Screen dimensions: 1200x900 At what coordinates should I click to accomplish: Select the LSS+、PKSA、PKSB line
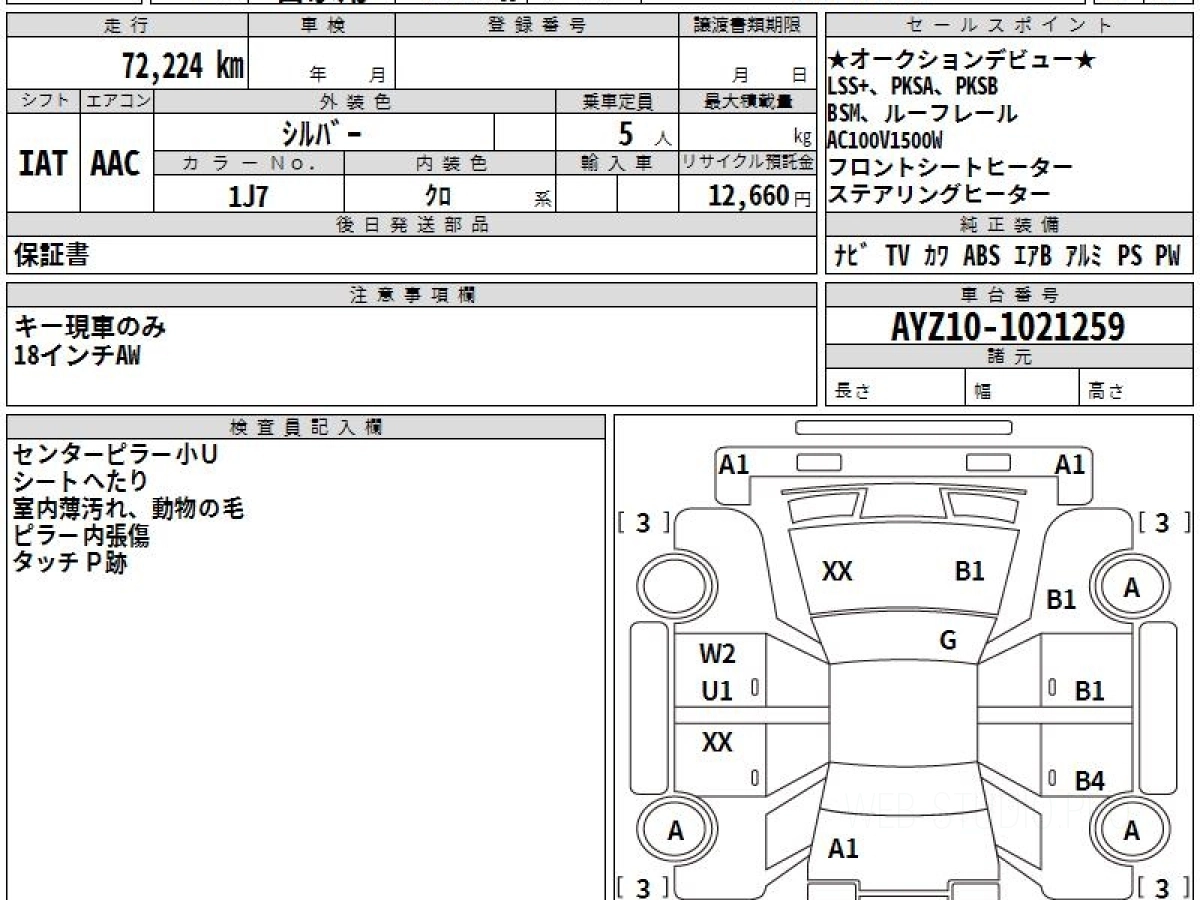[913, 87]
